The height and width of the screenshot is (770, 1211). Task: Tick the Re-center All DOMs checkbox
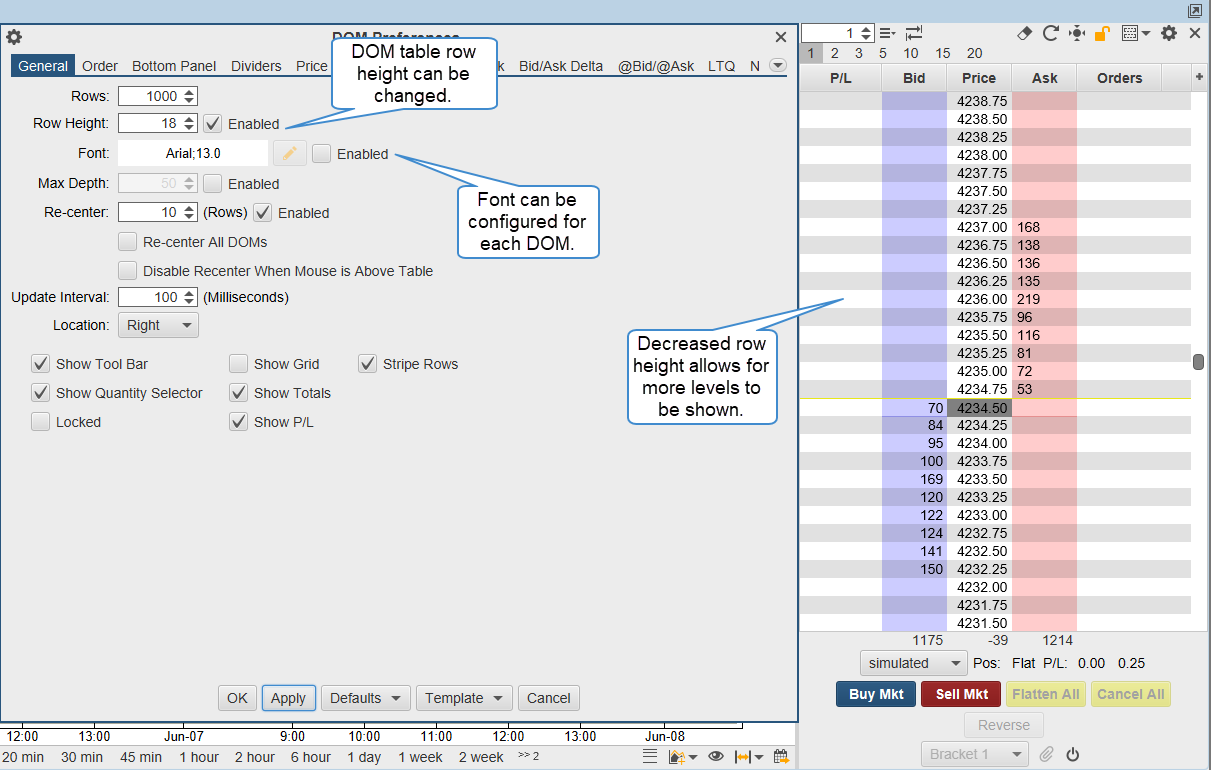(127, 242)
